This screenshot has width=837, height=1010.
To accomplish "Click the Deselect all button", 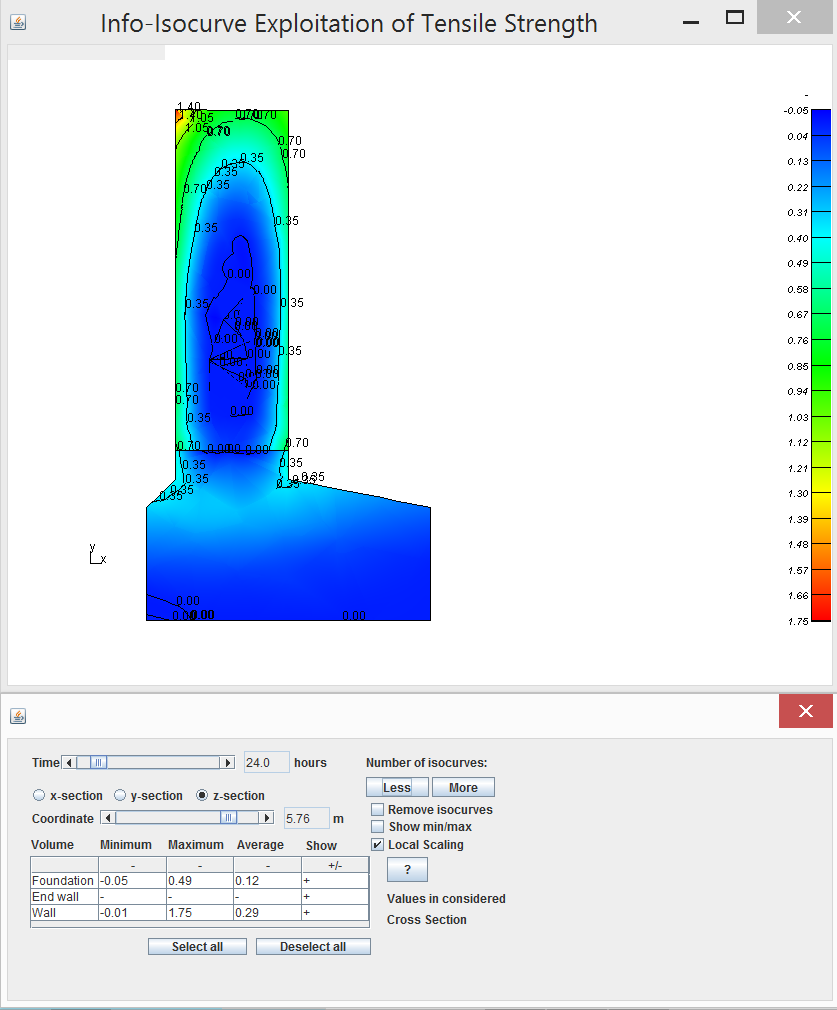I will click(x=313, y=946).
